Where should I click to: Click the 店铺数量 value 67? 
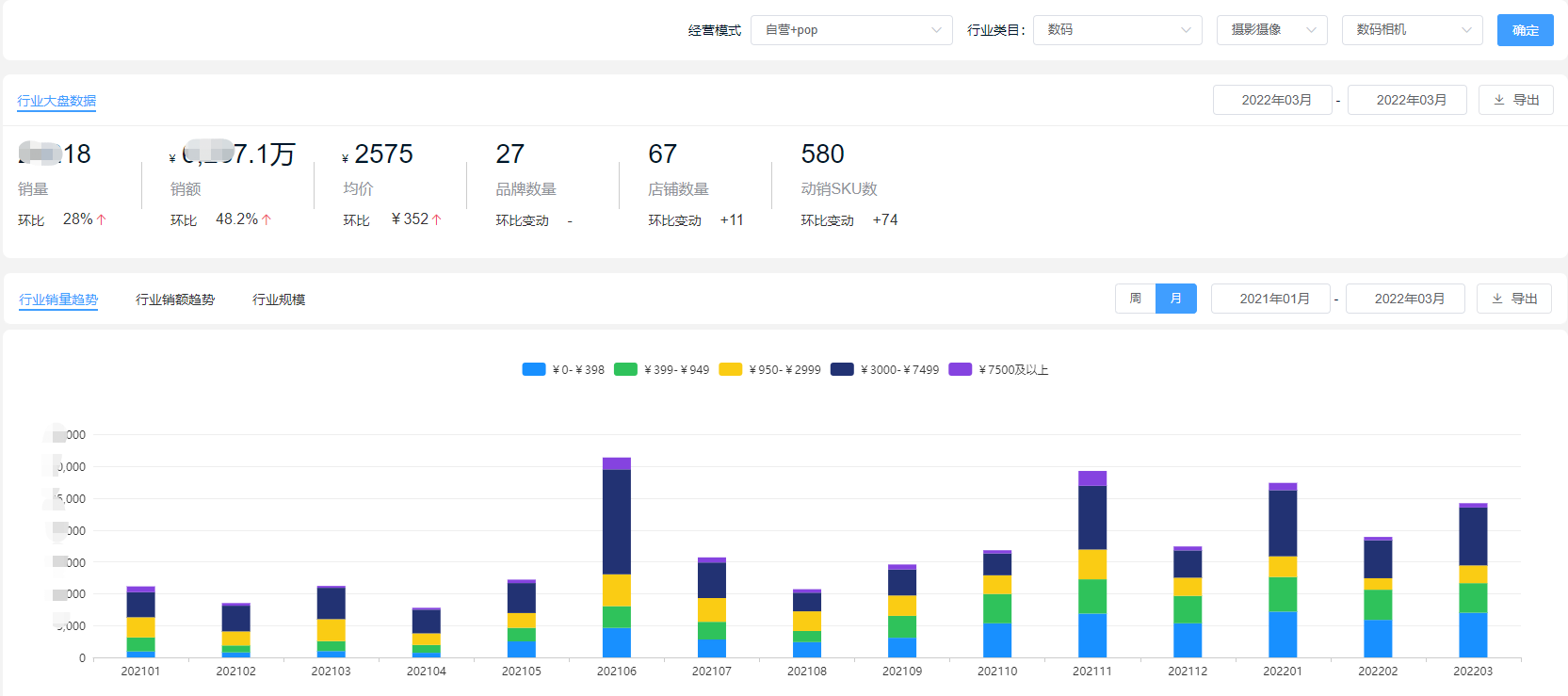click(x=662, y=154)
